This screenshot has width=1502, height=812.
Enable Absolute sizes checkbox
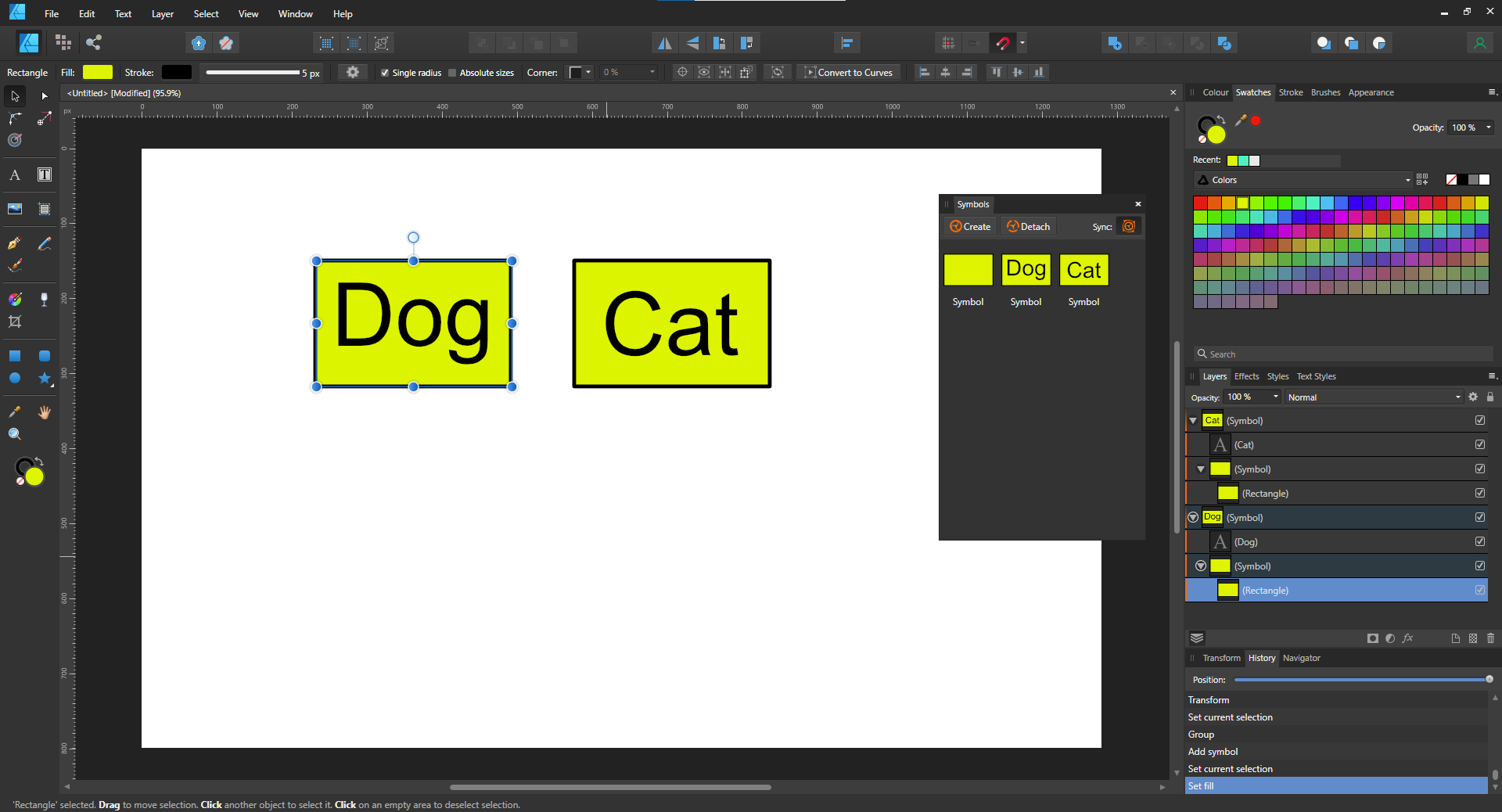452,73
